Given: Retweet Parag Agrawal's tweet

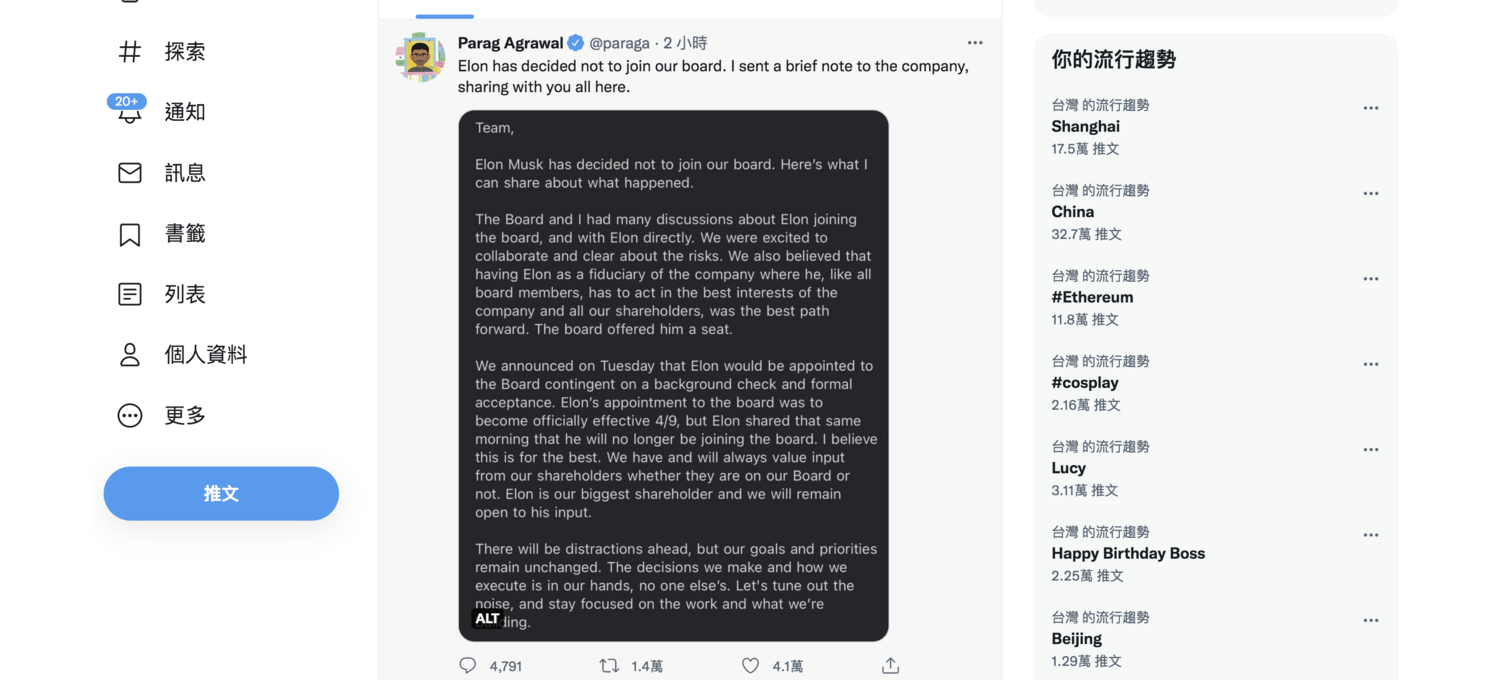Looking at the screenshot, I should coord(609,666).
